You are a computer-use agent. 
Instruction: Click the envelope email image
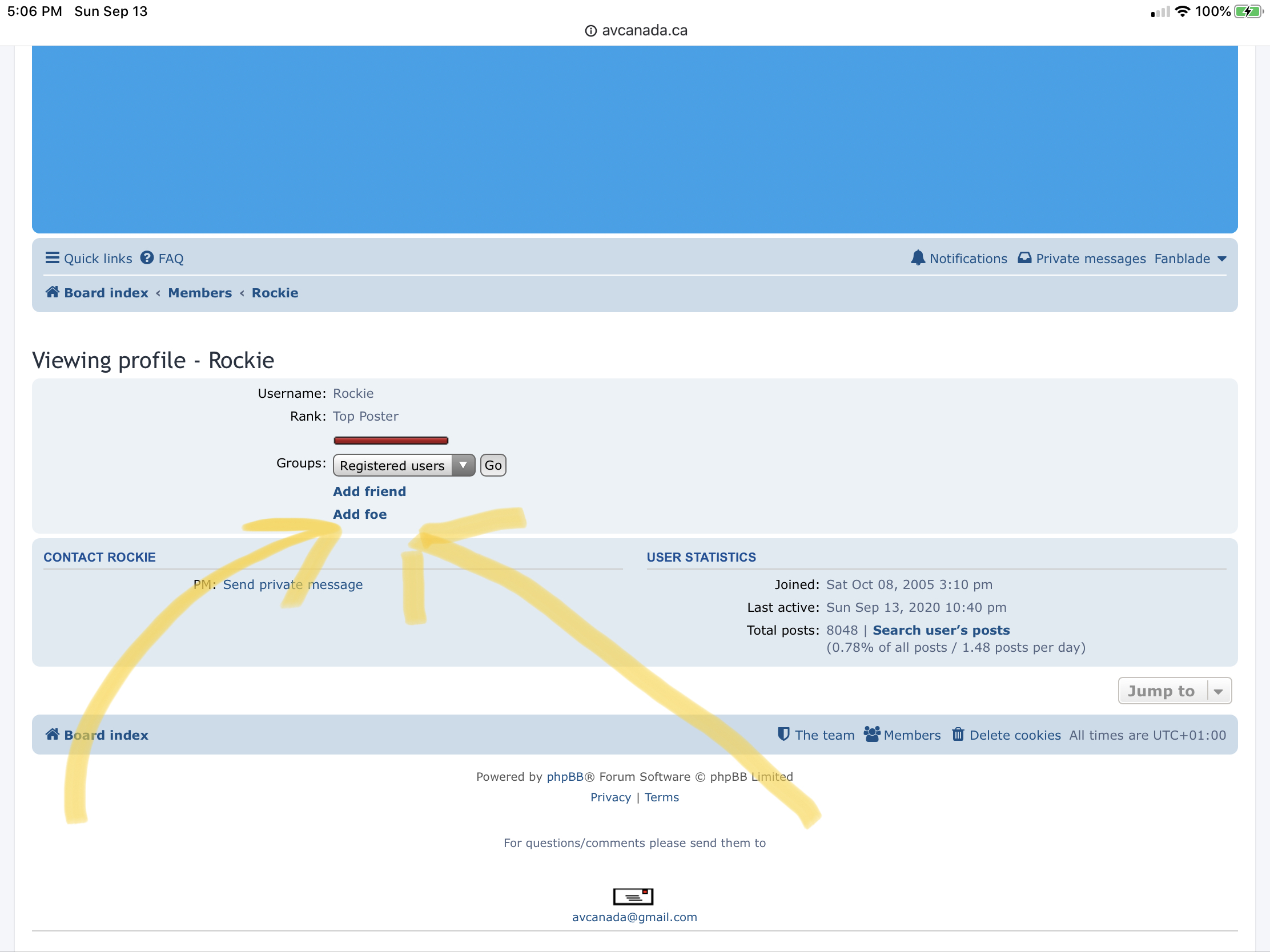[633, 895]
